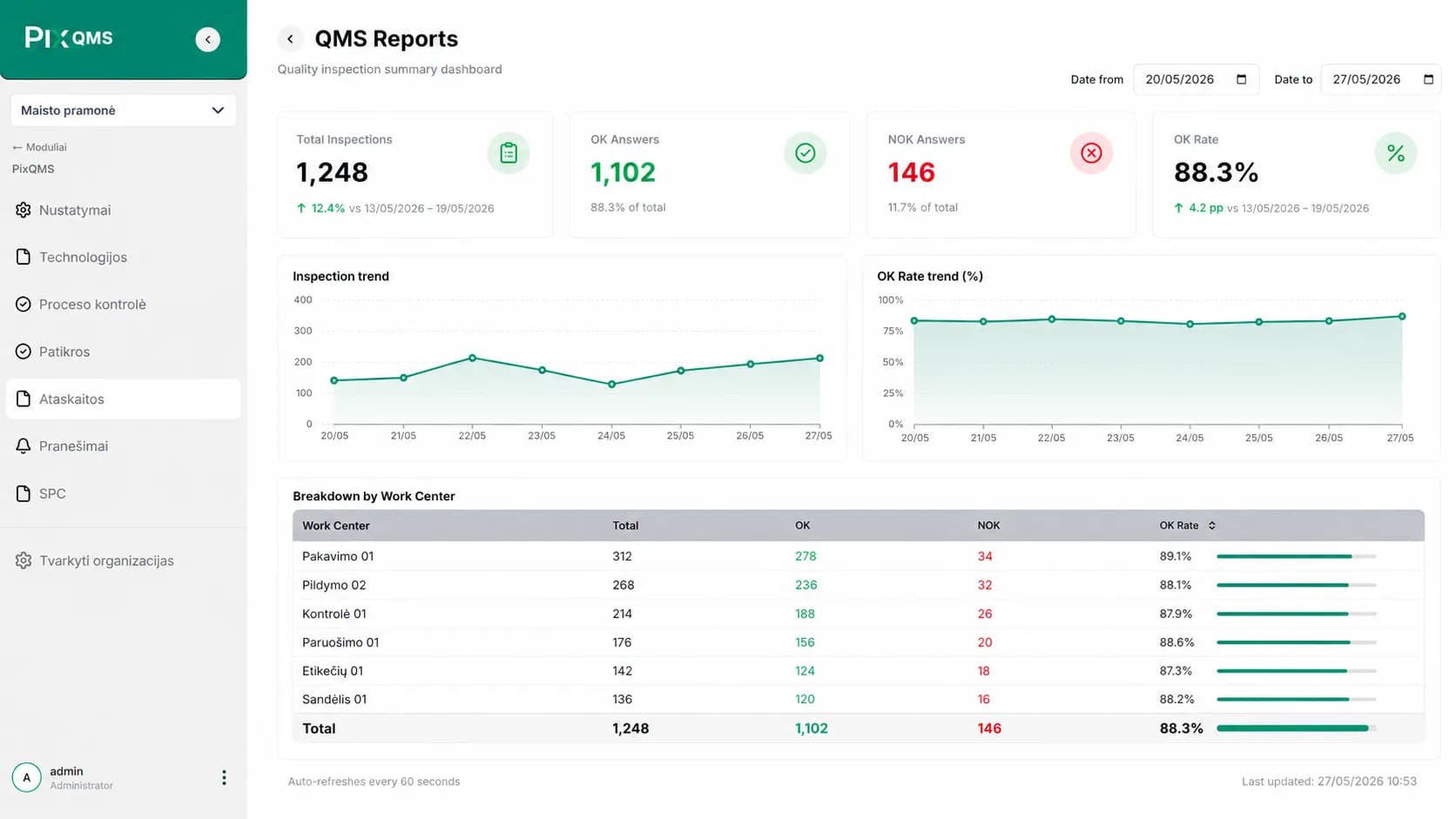Click the 24/05 point on Inspection trend
This screenshot has height=819, width=1456.
[612, 384]
